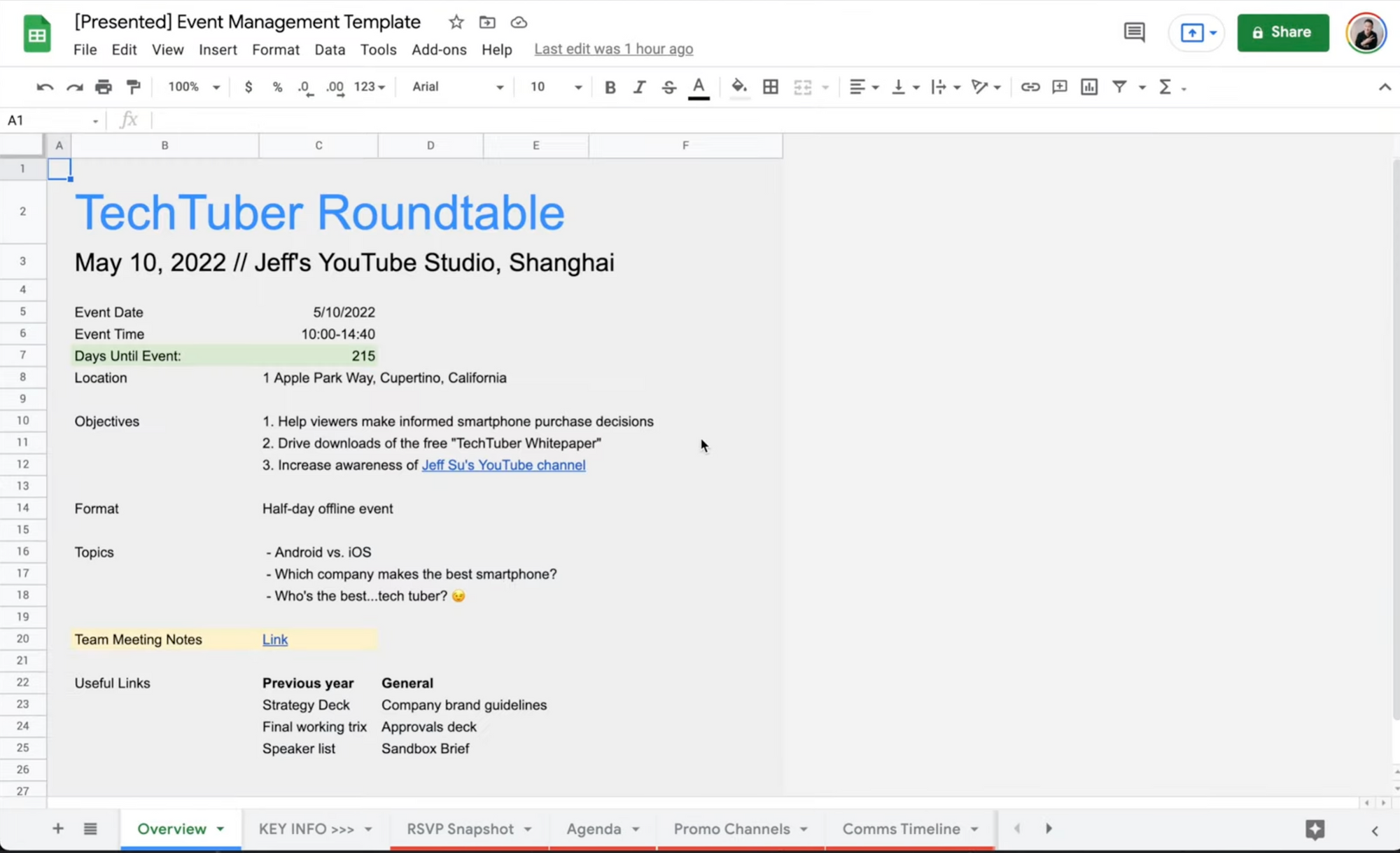Open the All sheets list icon
1400x853 pixels.
point(90,828)
